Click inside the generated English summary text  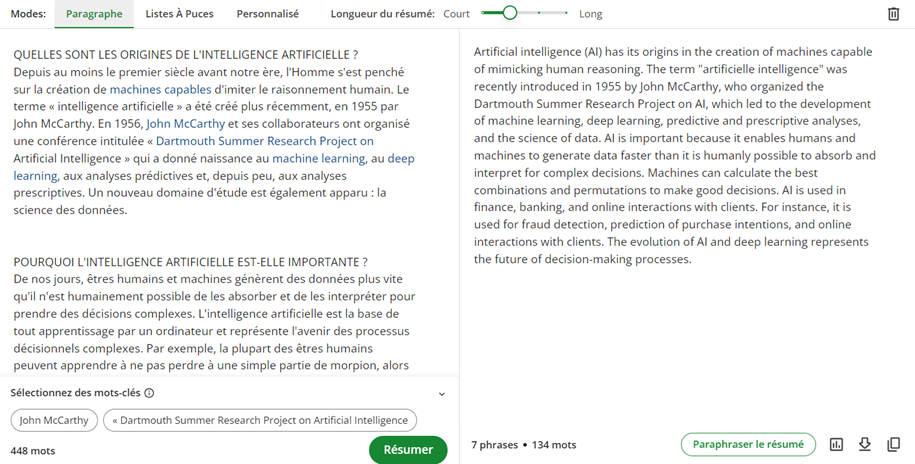click(x=674, y=155)
